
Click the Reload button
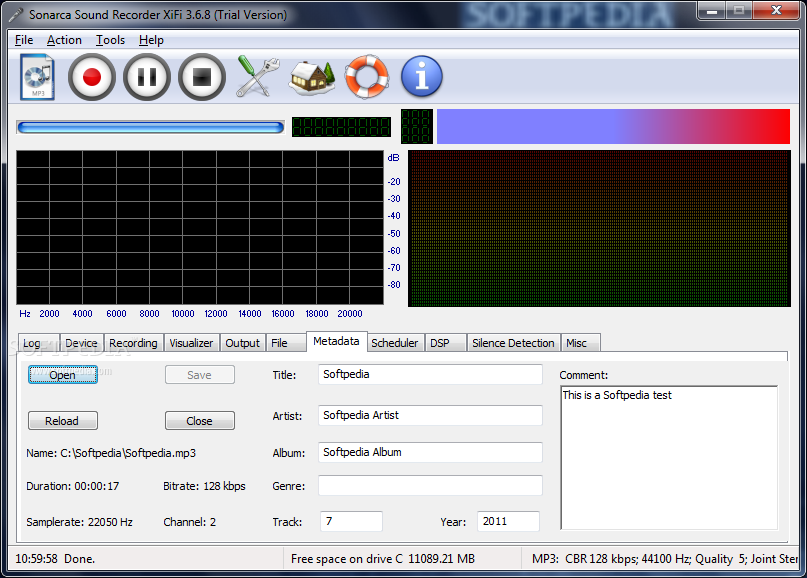(62, 421)
